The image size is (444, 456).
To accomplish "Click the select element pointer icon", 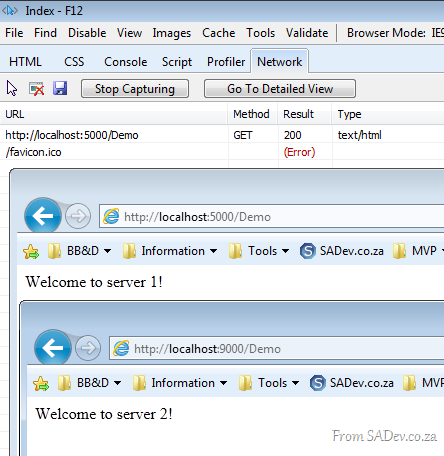I will tap(12, 89).
